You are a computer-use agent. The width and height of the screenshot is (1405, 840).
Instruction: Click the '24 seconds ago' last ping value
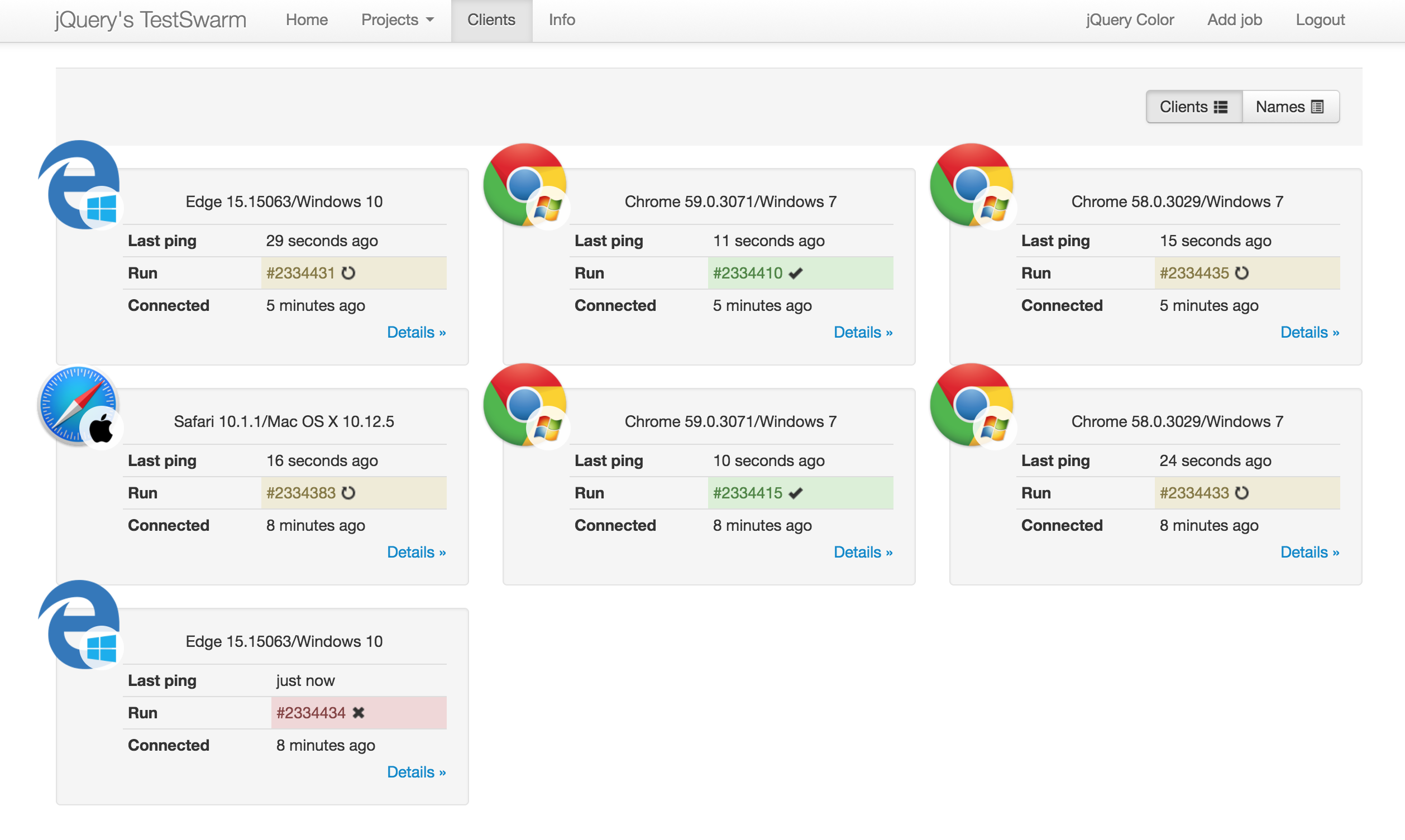(1215, 461)
